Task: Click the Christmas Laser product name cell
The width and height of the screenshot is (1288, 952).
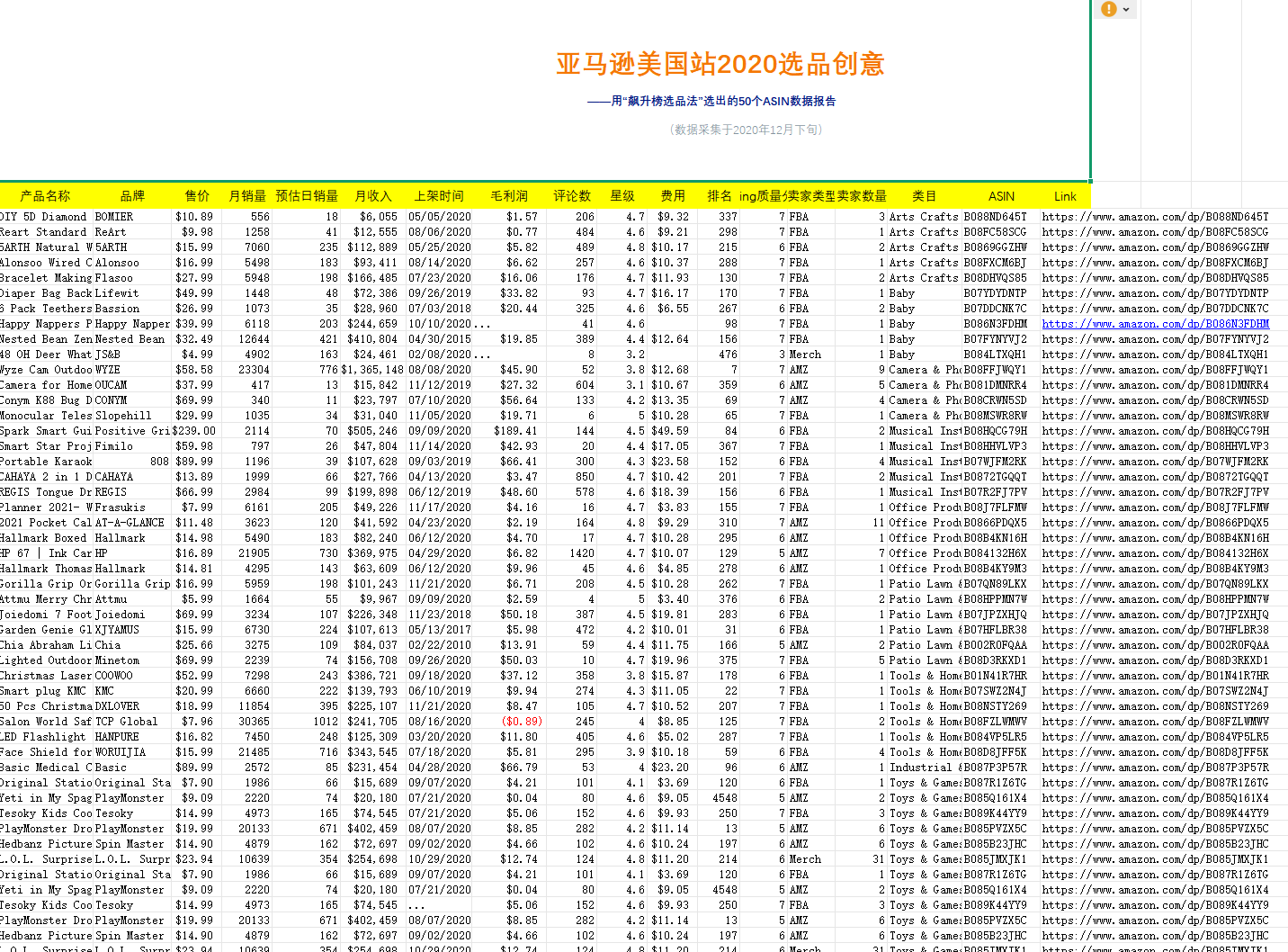Action: click(47, 676)
